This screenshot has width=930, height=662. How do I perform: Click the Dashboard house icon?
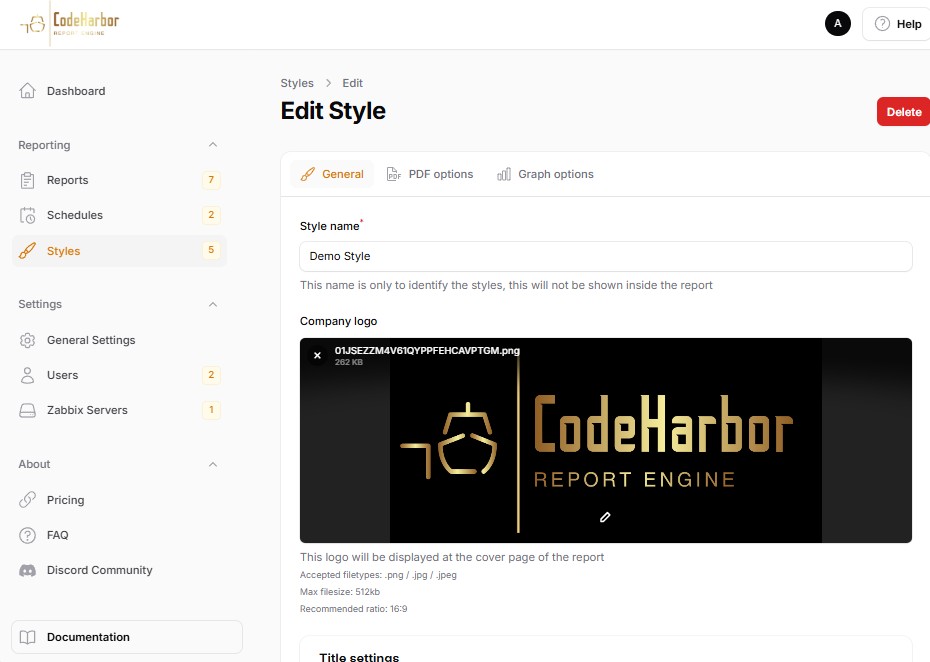point(27,91)
